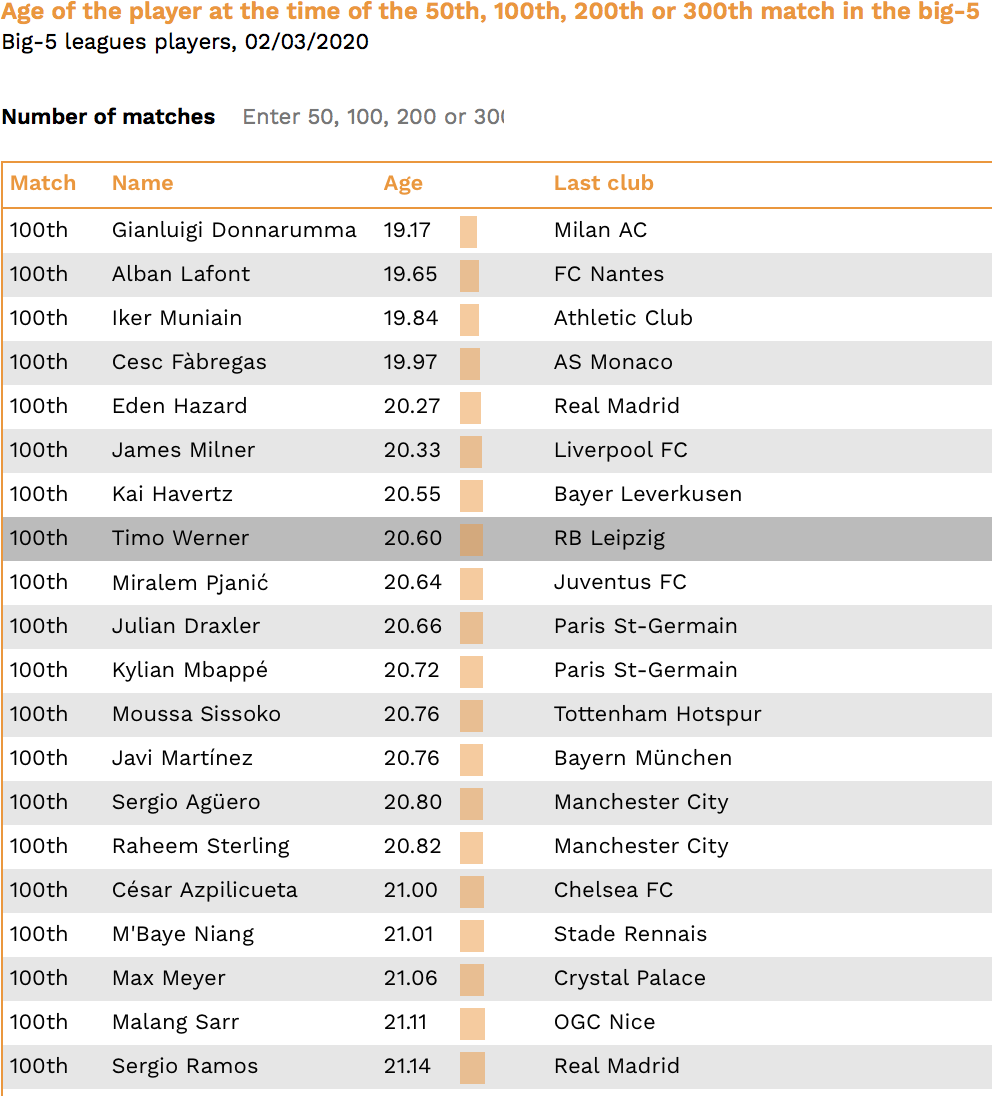Select the Kylian Mbappé name cell
992x1096 pixels.
pos(189,670)
